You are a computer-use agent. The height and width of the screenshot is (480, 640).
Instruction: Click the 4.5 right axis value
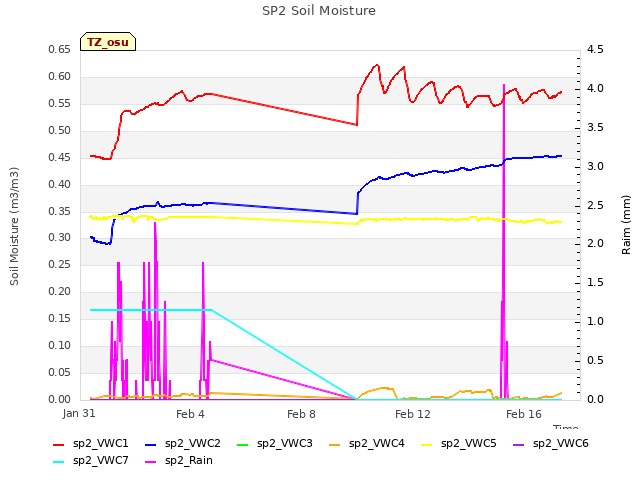(595, 50)
